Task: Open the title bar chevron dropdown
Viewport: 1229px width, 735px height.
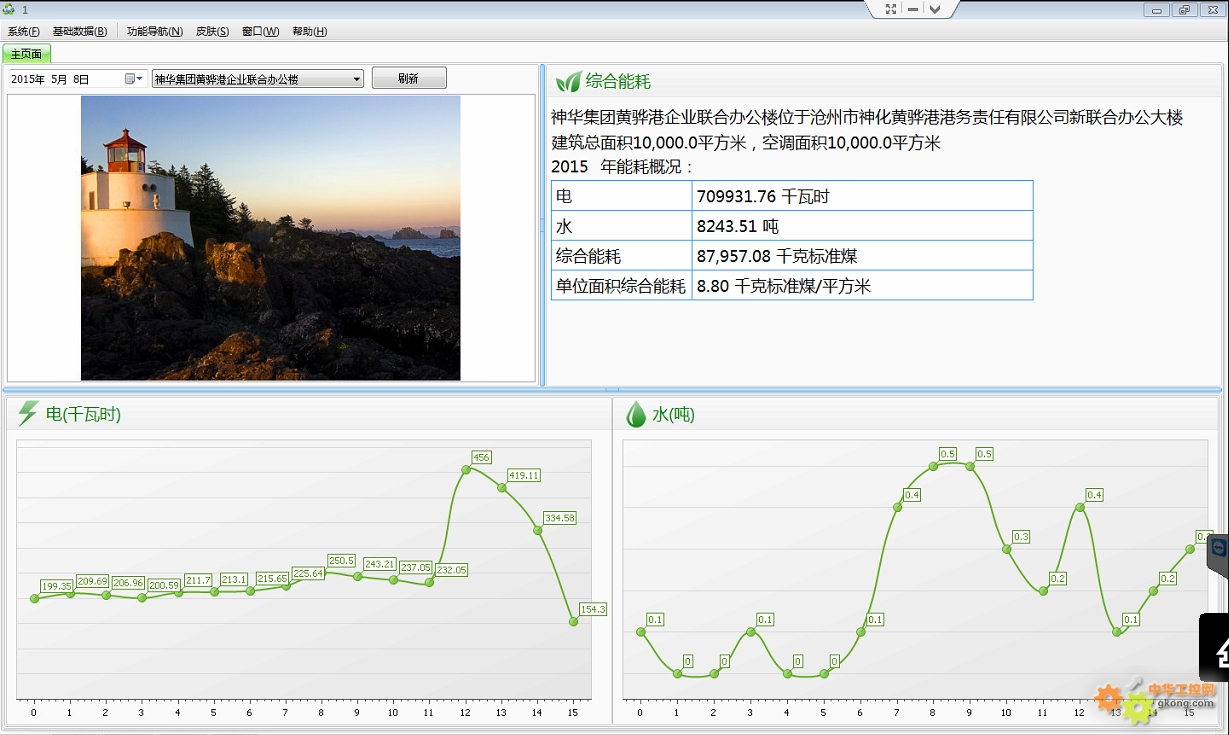Action: click(935, 9)
